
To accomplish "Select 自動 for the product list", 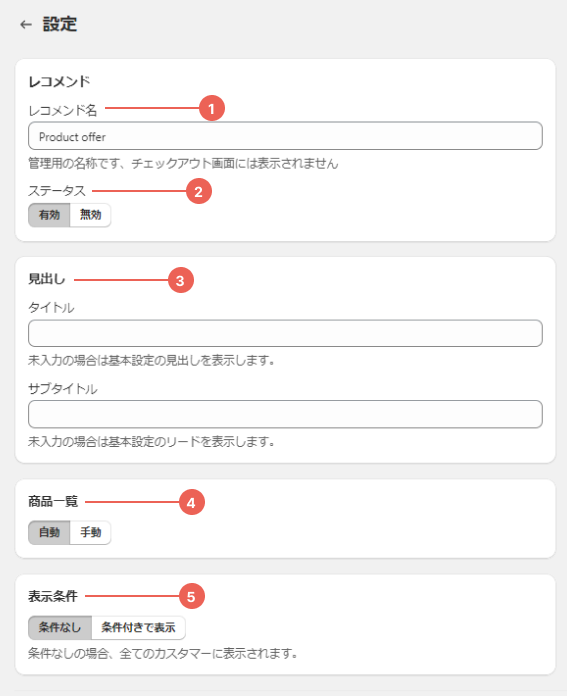I will tap(49, 532).
